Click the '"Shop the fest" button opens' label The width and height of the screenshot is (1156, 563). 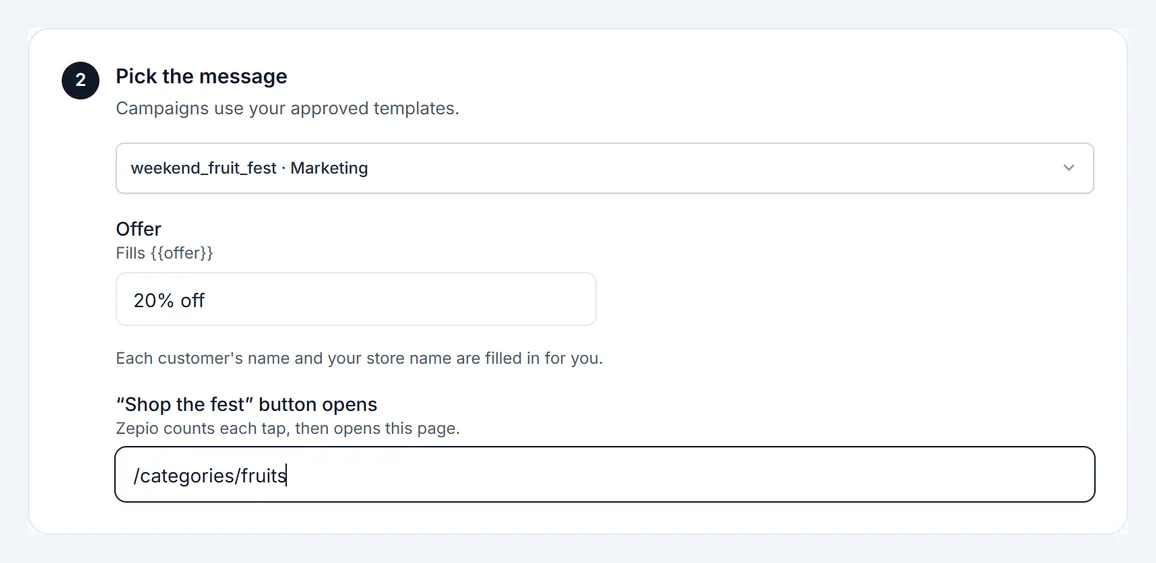246,405
